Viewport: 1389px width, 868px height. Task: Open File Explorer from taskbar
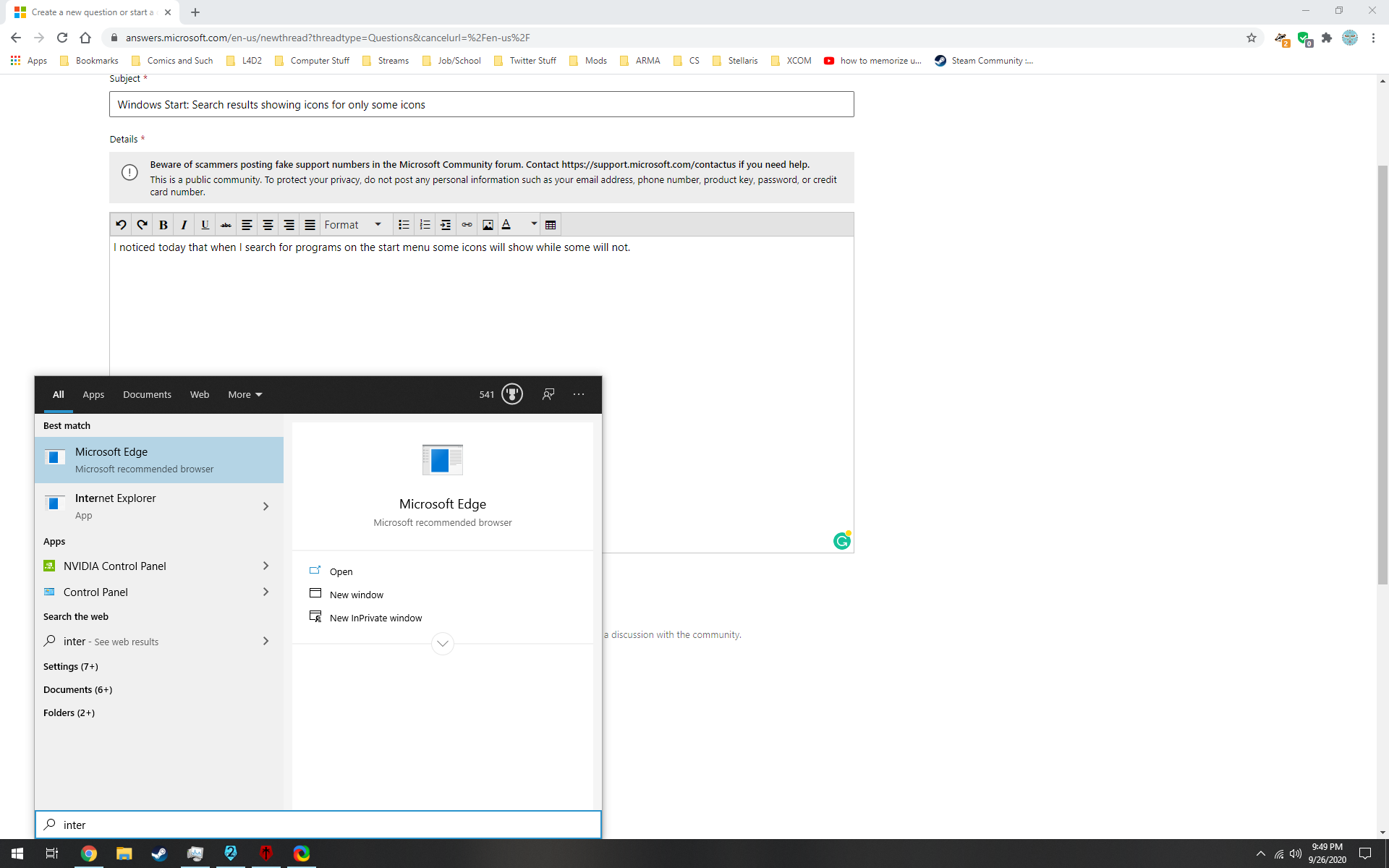124,854
